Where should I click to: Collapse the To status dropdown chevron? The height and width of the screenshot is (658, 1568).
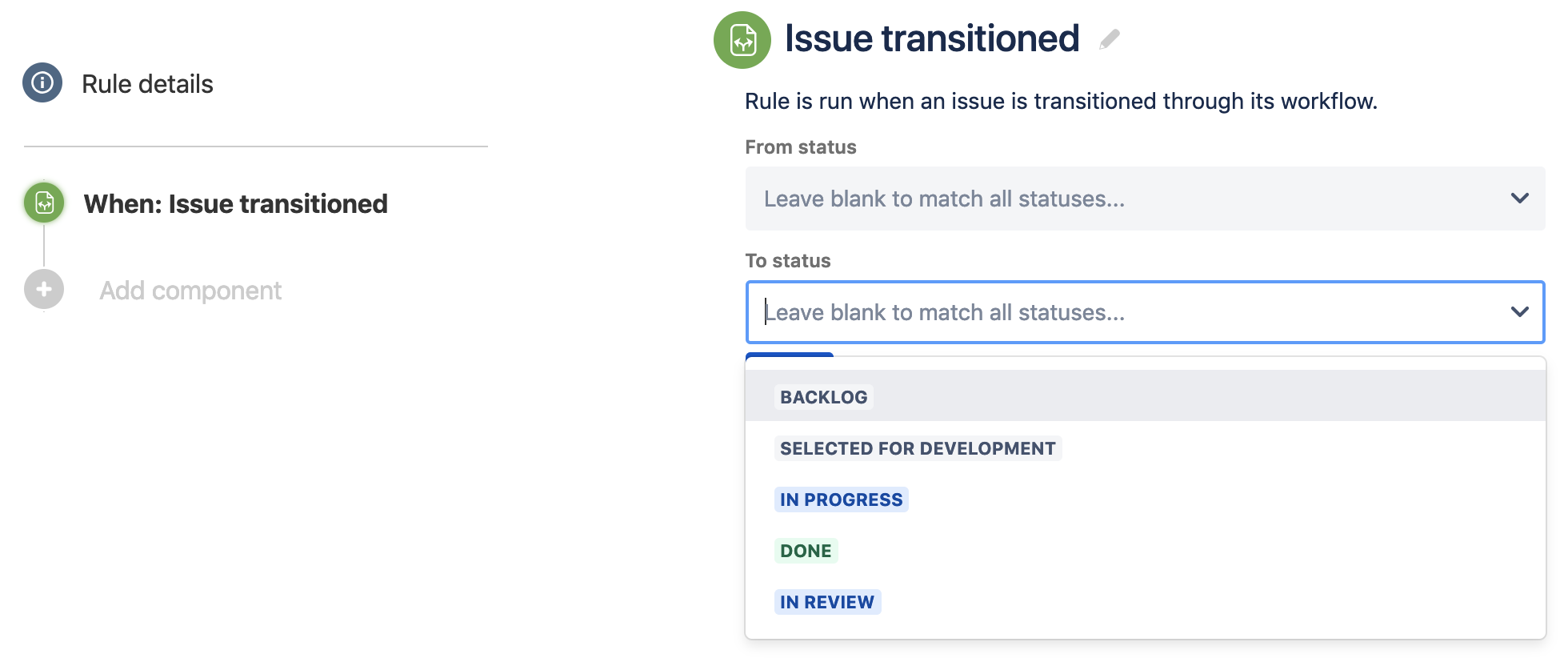[x=1519, y=312]
